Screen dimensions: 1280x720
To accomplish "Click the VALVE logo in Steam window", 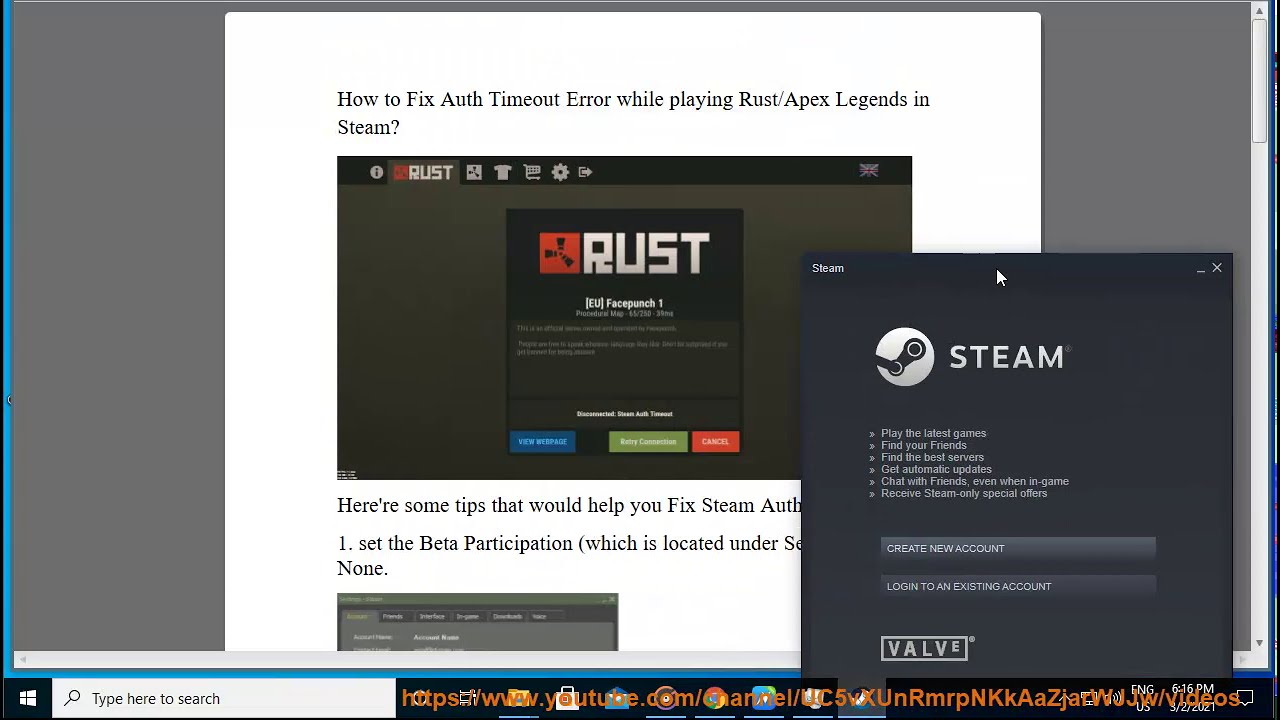I will click(x=927, y=648).
